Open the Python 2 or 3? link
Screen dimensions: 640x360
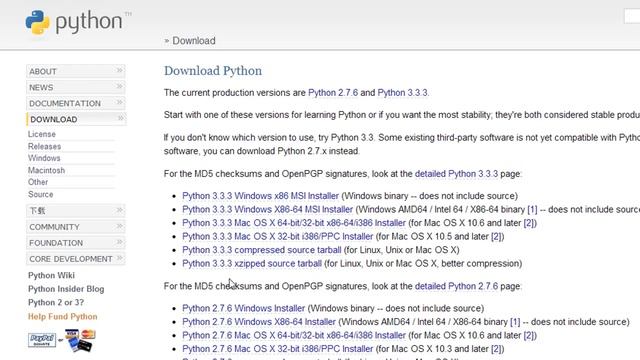tap(56, 302)
